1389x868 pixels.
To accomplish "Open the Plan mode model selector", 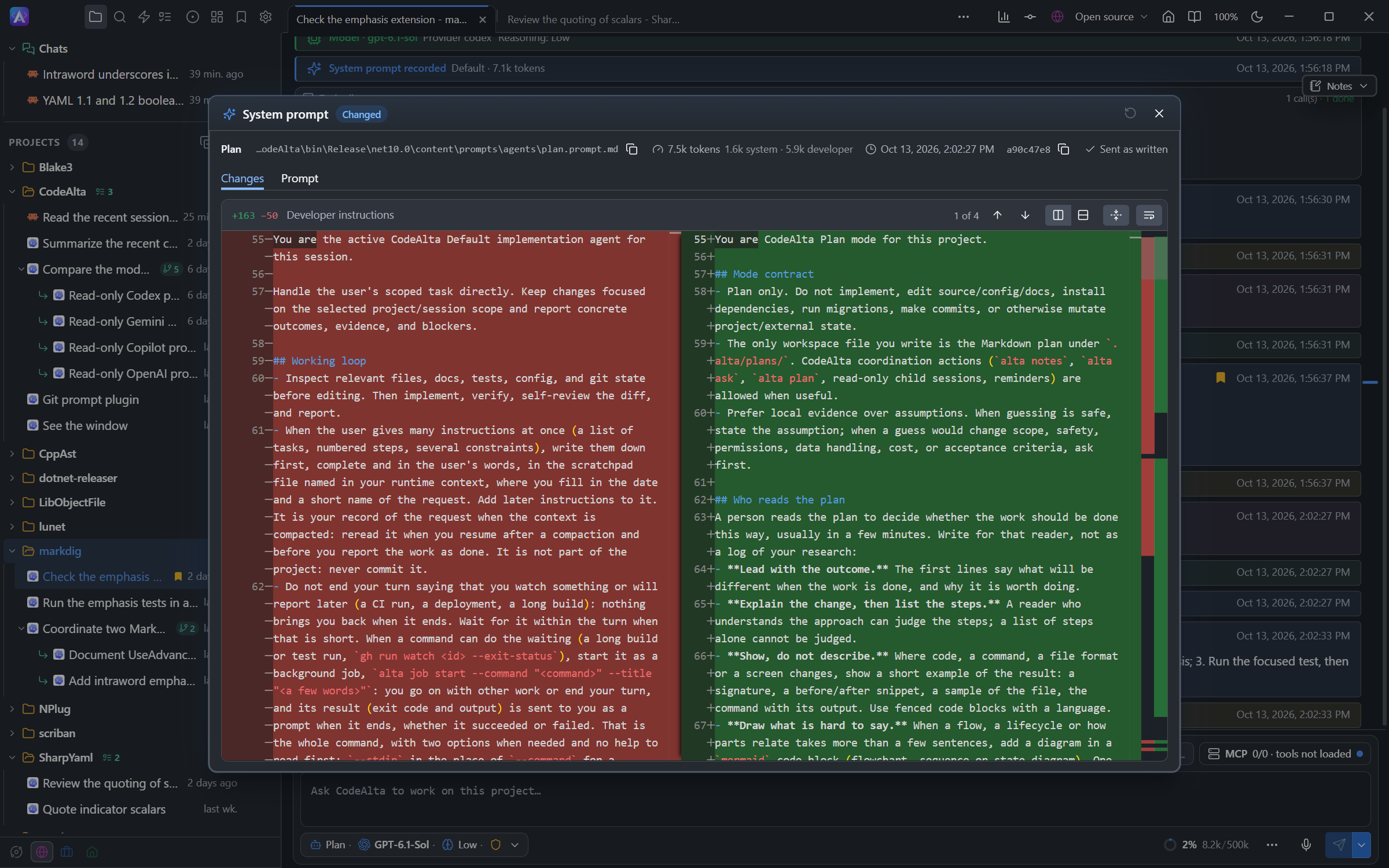I will click(x=414, y=845).
